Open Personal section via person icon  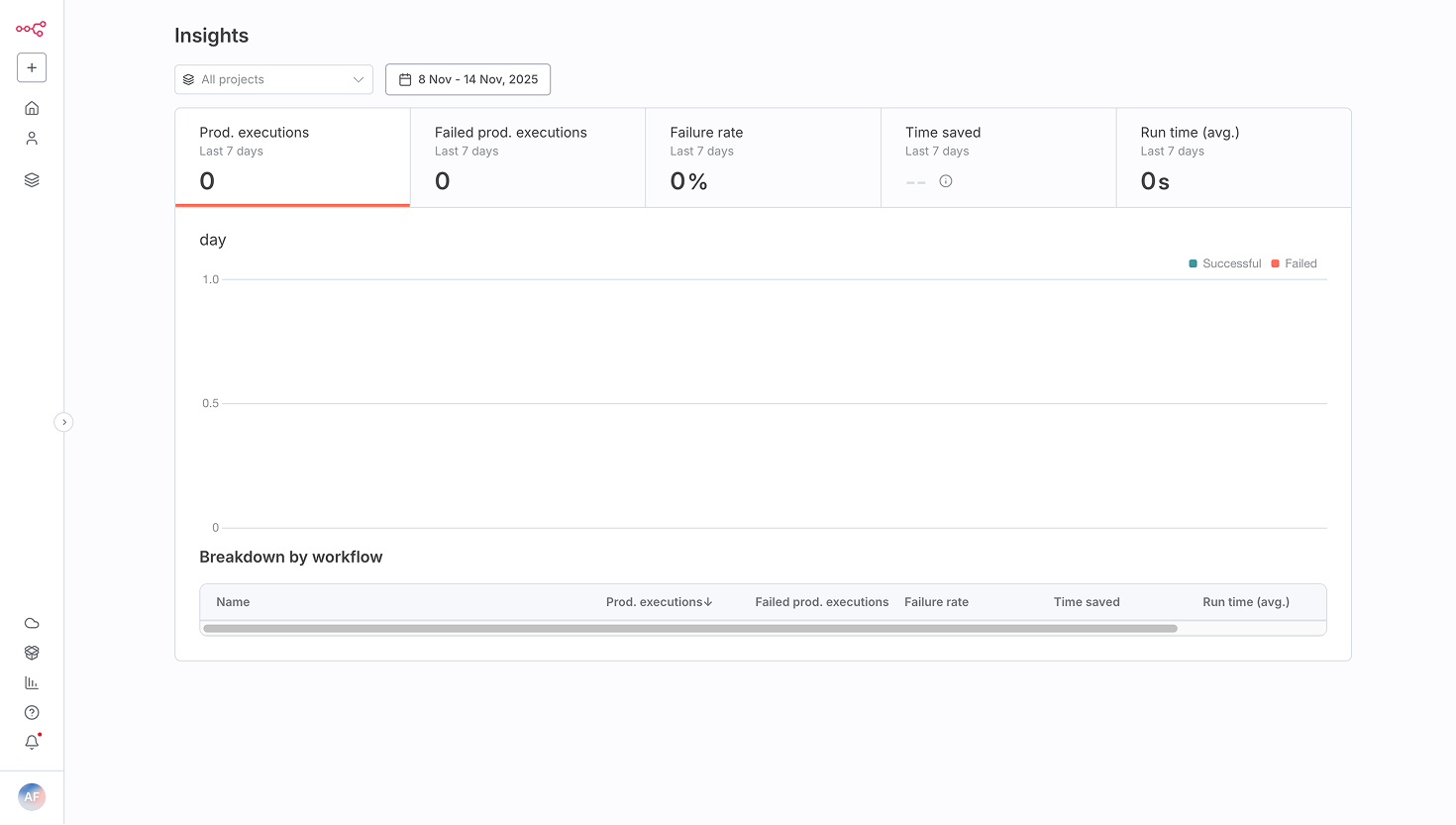tap(32, 139)
